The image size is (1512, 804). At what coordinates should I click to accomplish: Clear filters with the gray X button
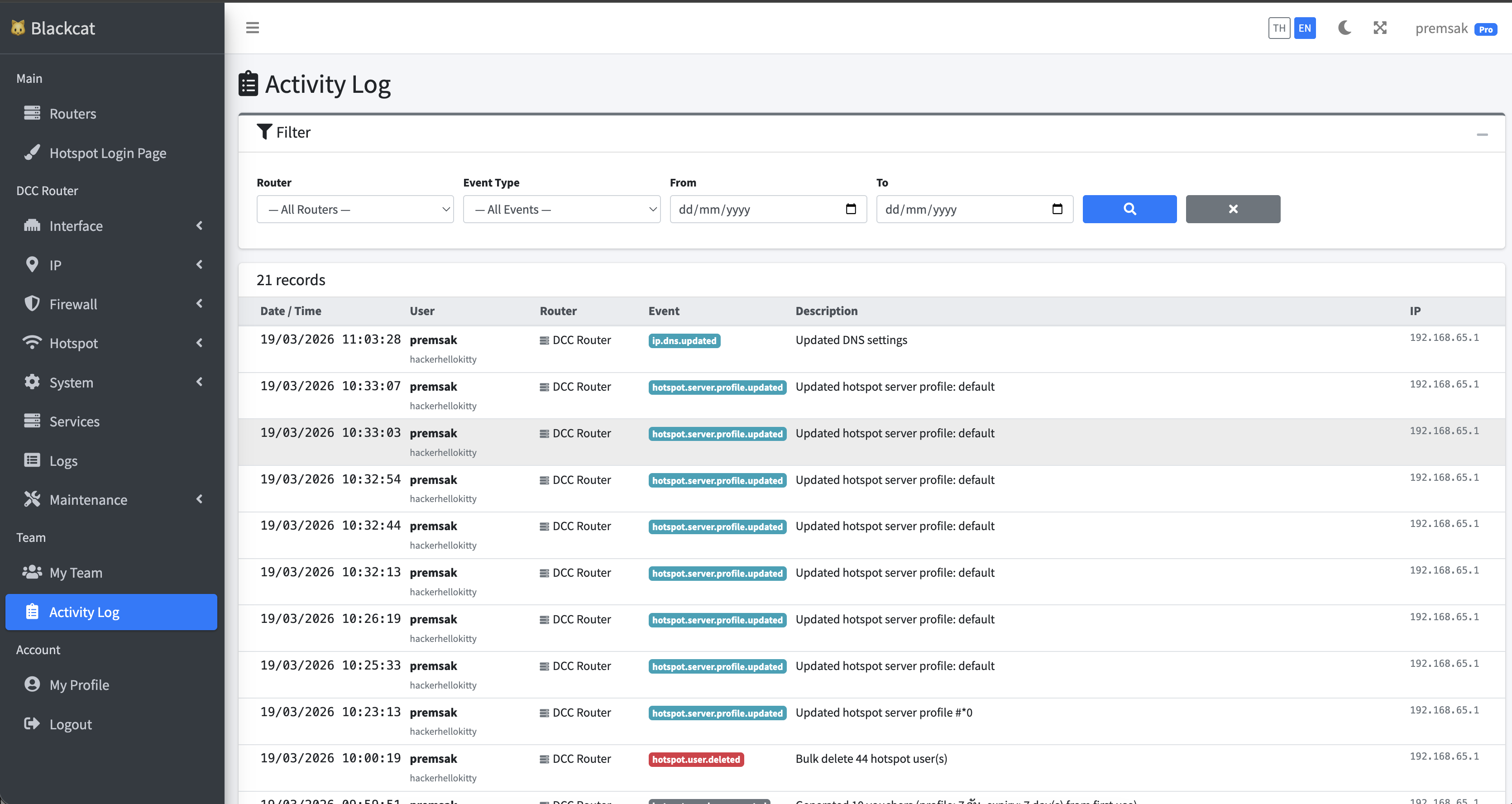point(1233,209)
